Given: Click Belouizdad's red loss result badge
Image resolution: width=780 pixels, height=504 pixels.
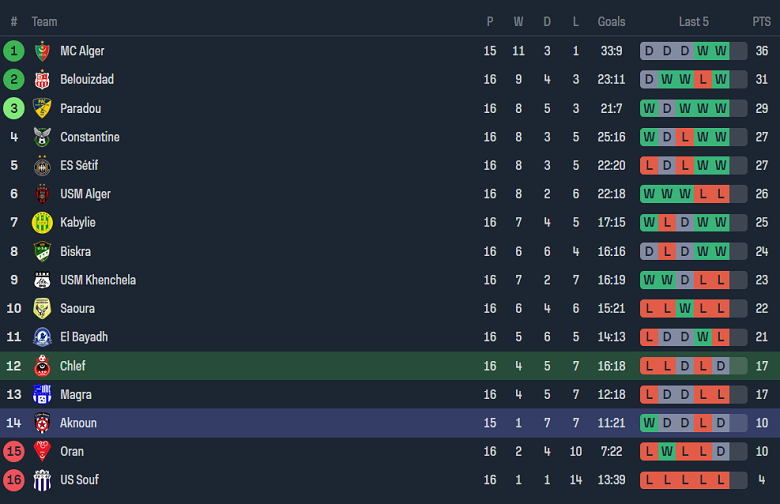Looking at the screenshot, I should tap(702, 80).
